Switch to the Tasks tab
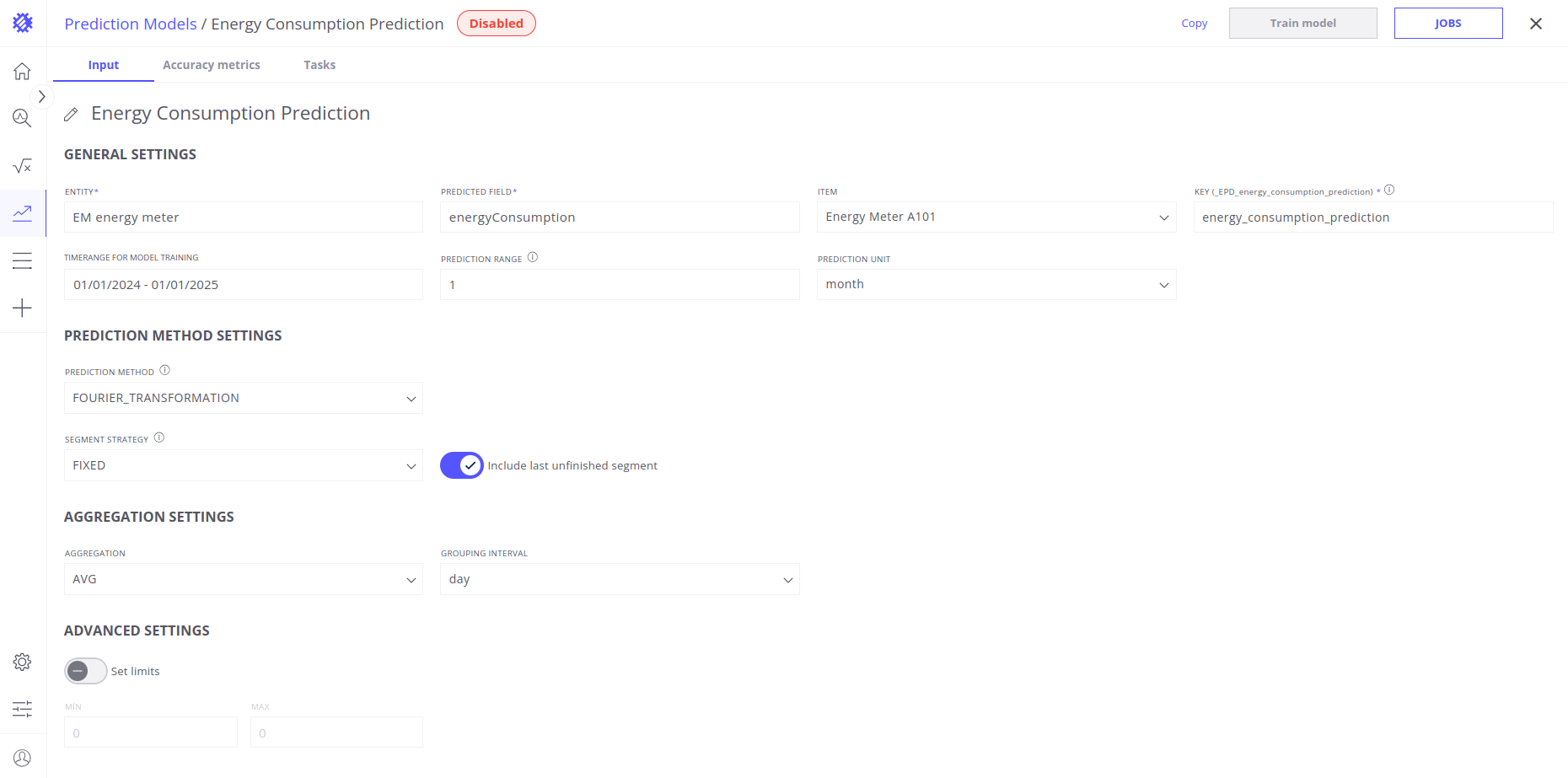Image resolution: width=1568 pixels, height=778 pixels. pos(320,65)
